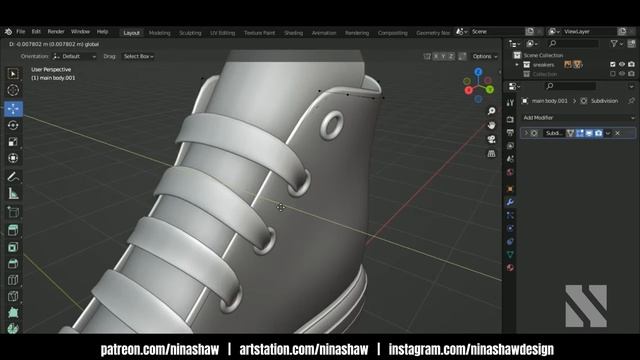Select the Cursor tool
Viewport: 640px width, 360px height.
tap(13, 90)
